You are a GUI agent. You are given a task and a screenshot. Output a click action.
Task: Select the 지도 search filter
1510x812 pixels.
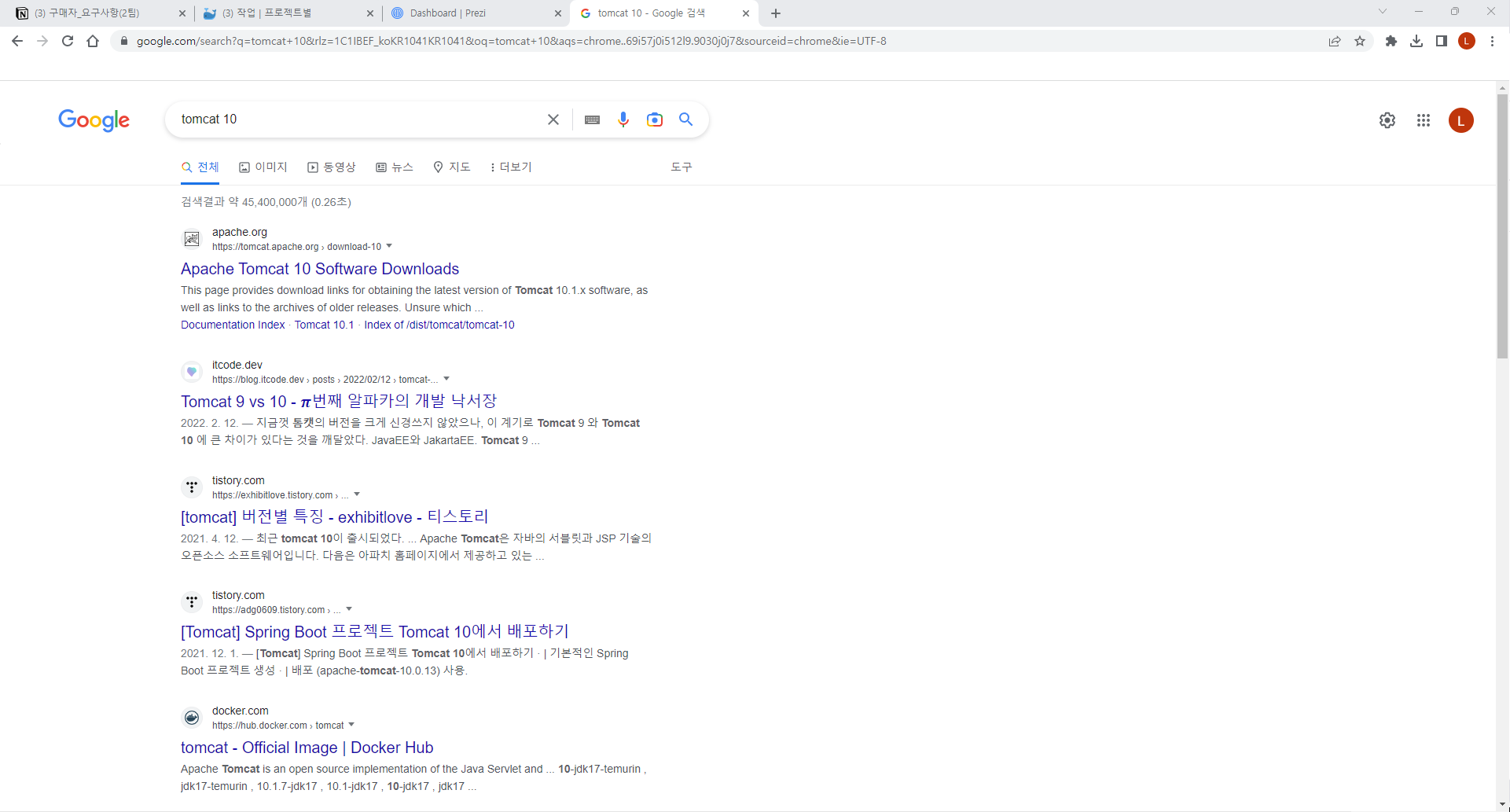(x=452, y=167)
